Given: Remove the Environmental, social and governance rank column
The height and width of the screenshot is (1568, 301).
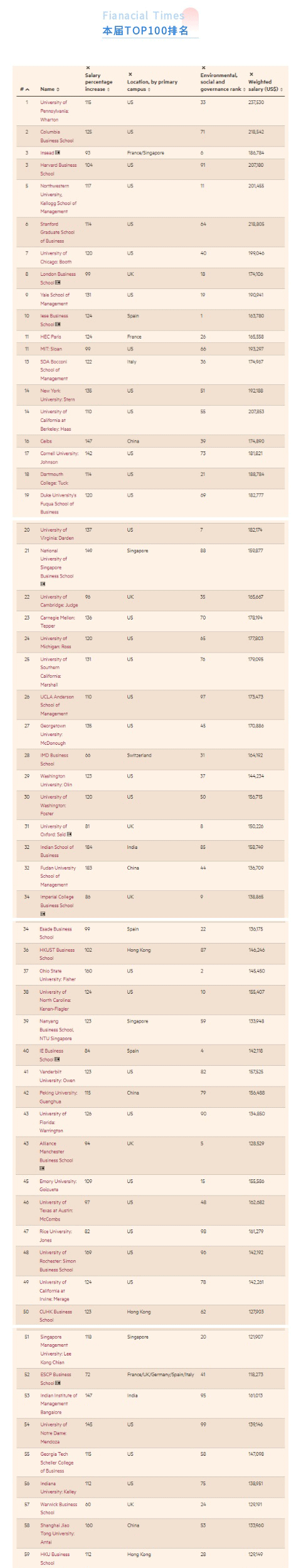Looking at the screenshot, I should (203, 68).
